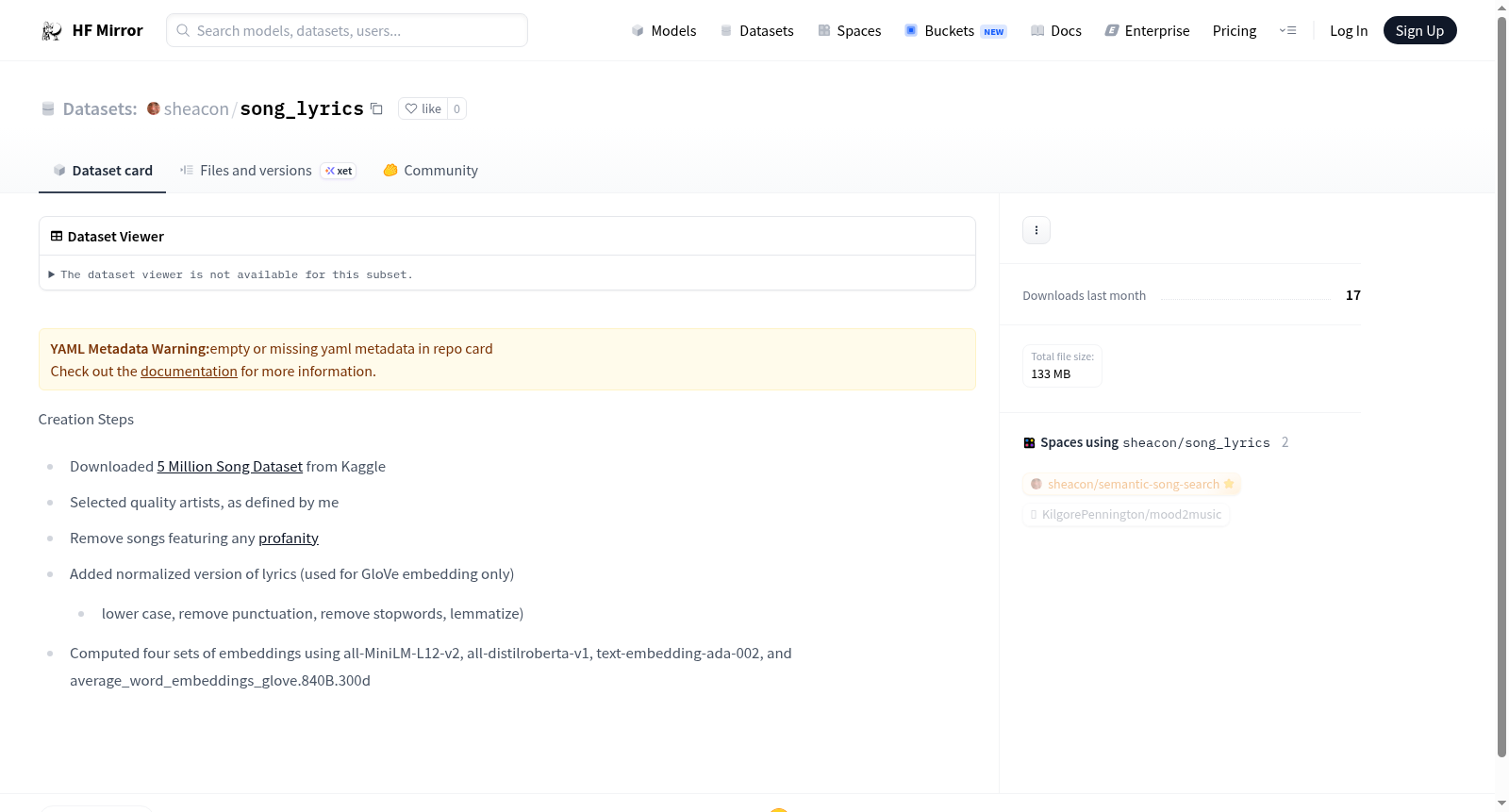
Task: Click the Dataset Viewer table icon
Action: [x=57, y=236]
